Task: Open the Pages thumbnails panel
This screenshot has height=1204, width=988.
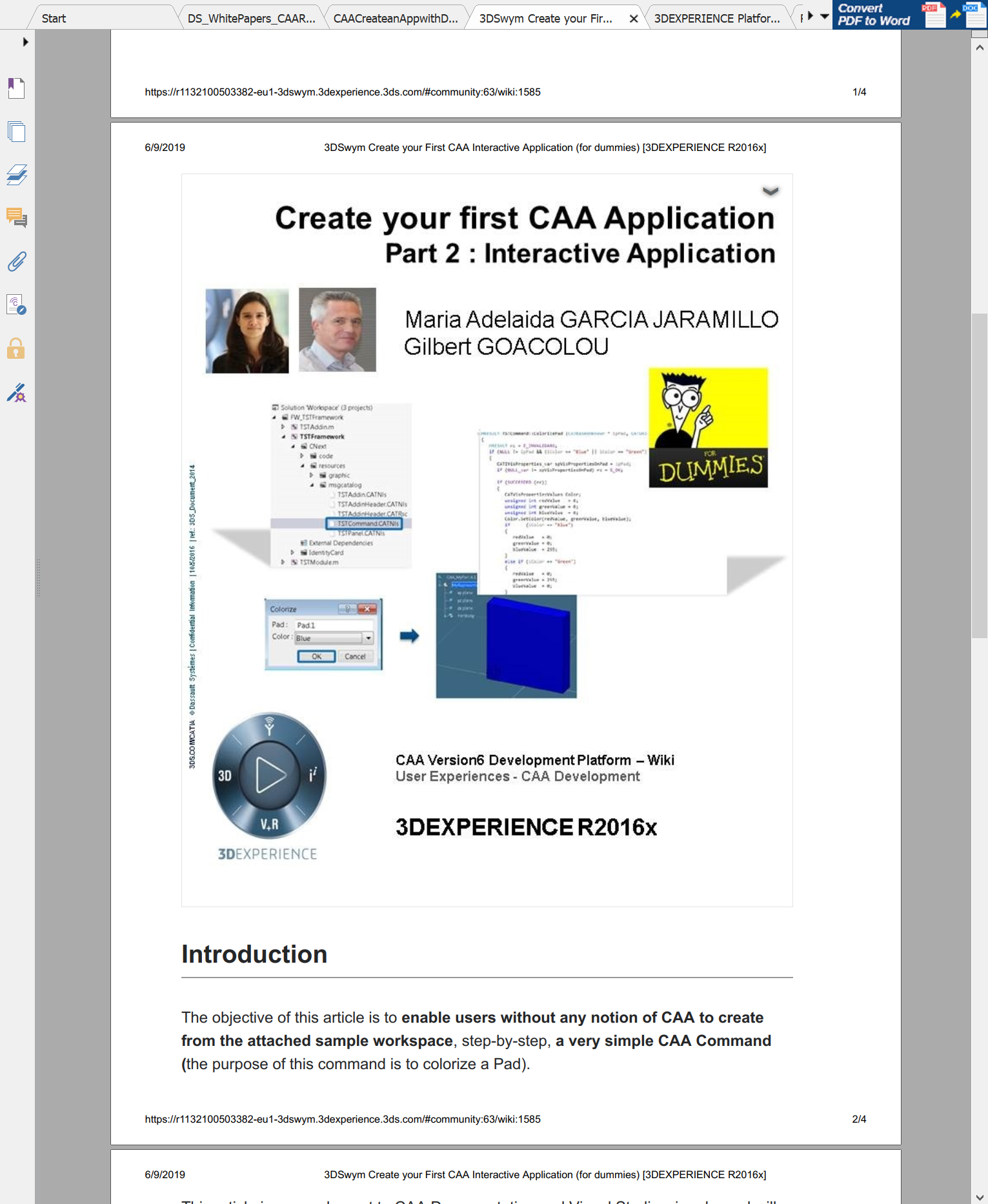Action: click(16, 132)
